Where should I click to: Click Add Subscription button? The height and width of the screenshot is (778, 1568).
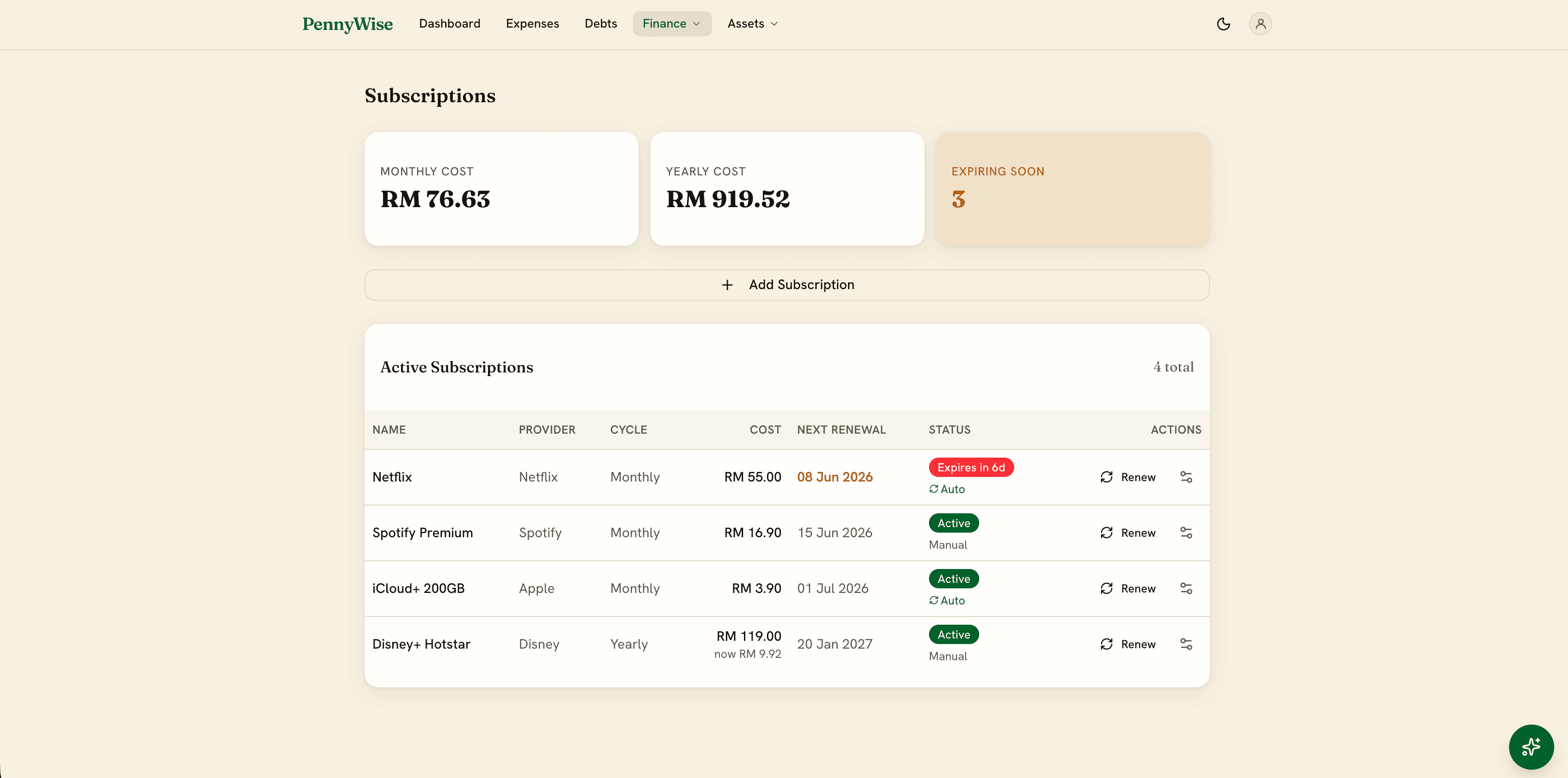pos(786,285)
